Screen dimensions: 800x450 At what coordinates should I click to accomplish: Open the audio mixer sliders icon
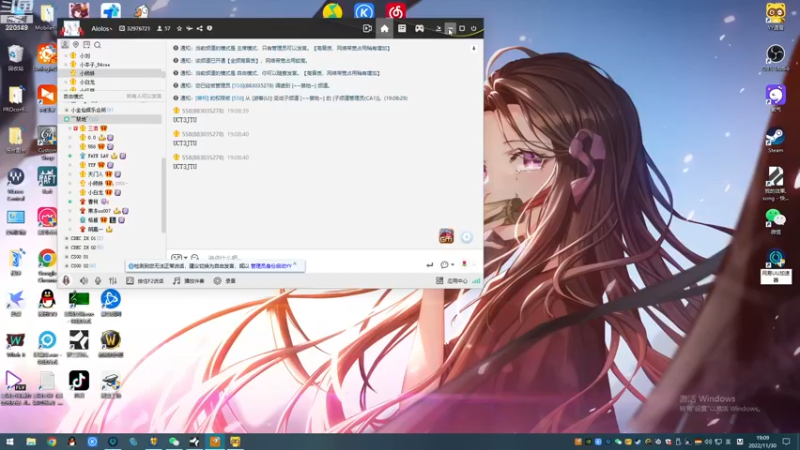click(113, 281)
